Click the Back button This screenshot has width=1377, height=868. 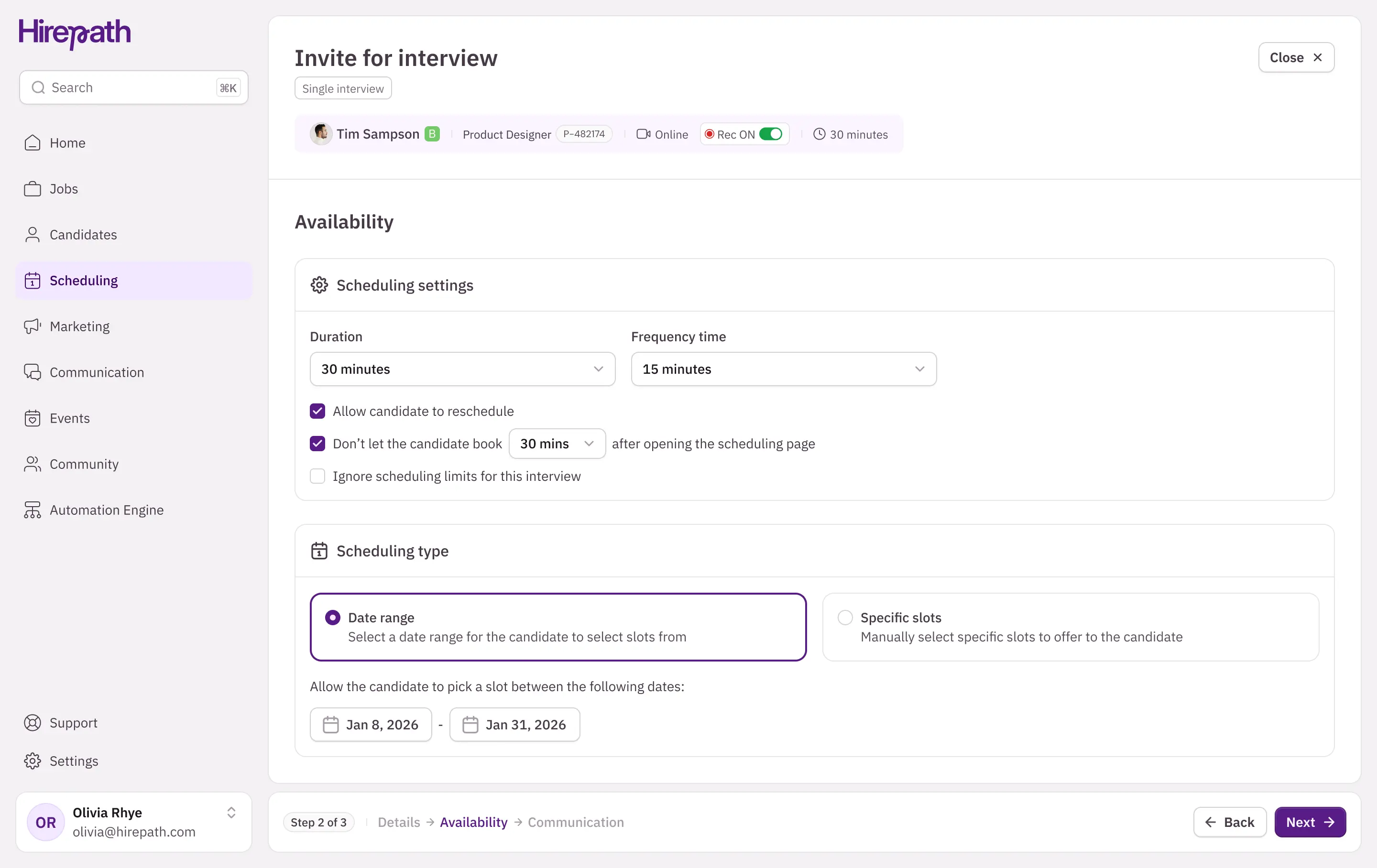[x=1230, y=822]
